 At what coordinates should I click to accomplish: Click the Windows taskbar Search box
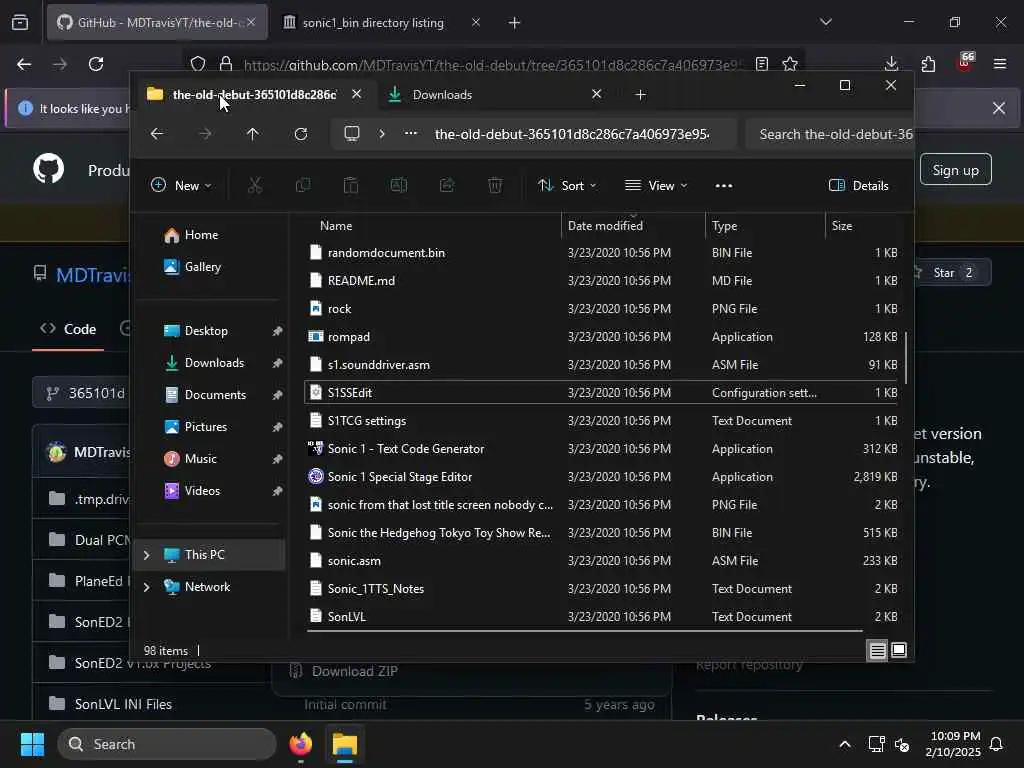click(167, 744)
